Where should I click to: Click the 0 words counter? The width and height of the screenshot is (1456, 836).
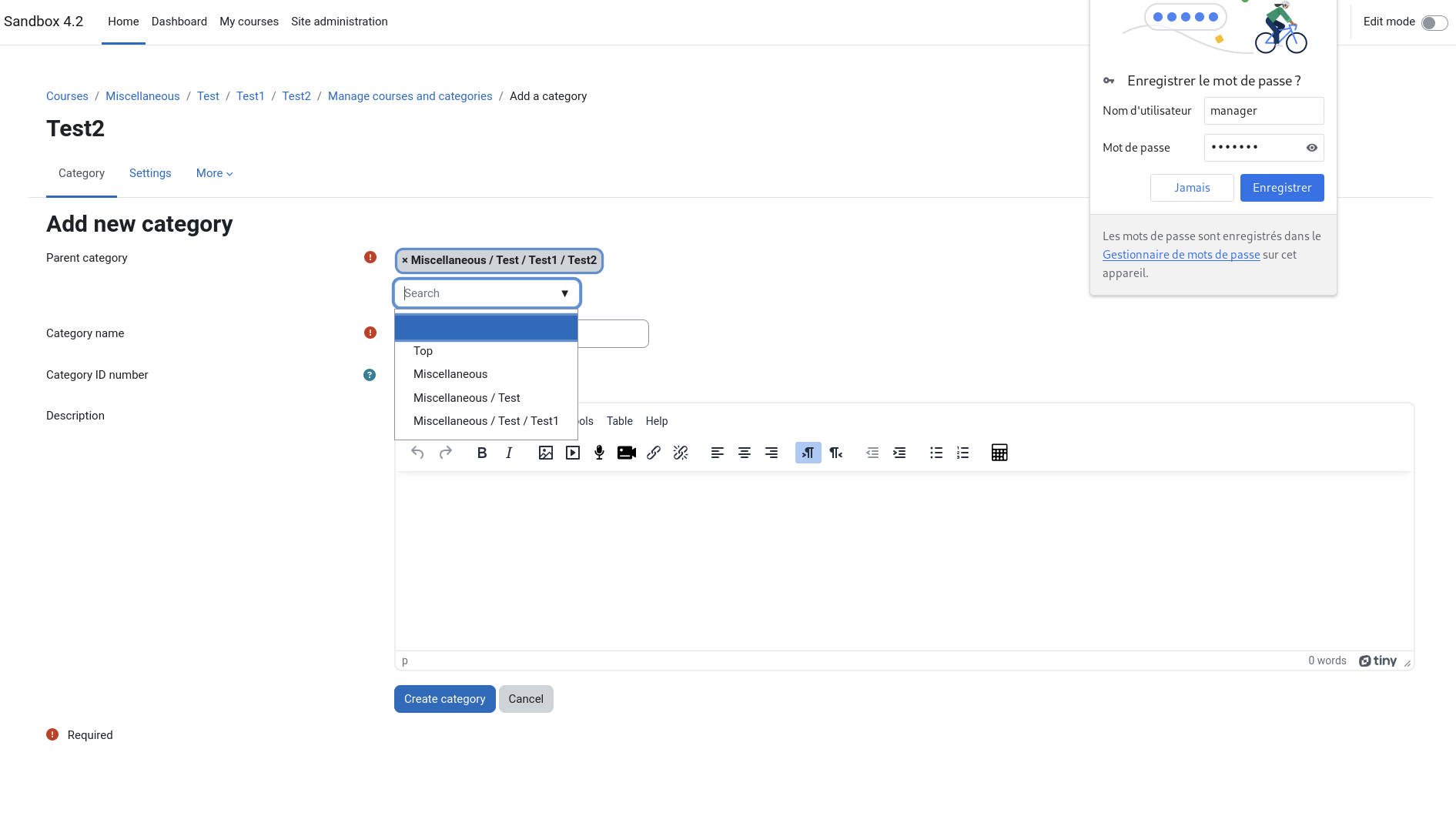pyautogui.click(x=1327, y=660)
